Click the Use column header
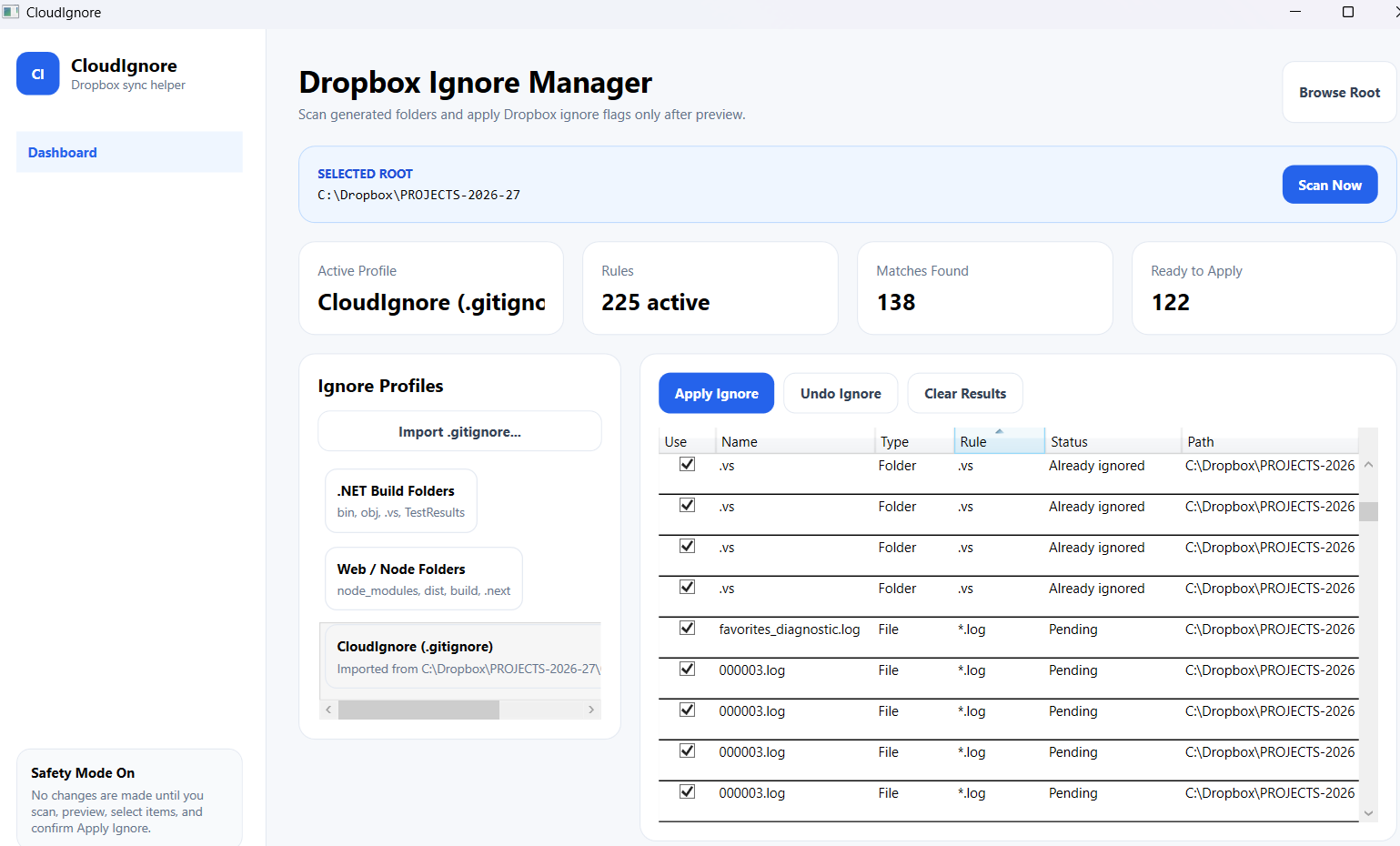The width and height of the screenshot is (1400, 846). tap(687, 441)
